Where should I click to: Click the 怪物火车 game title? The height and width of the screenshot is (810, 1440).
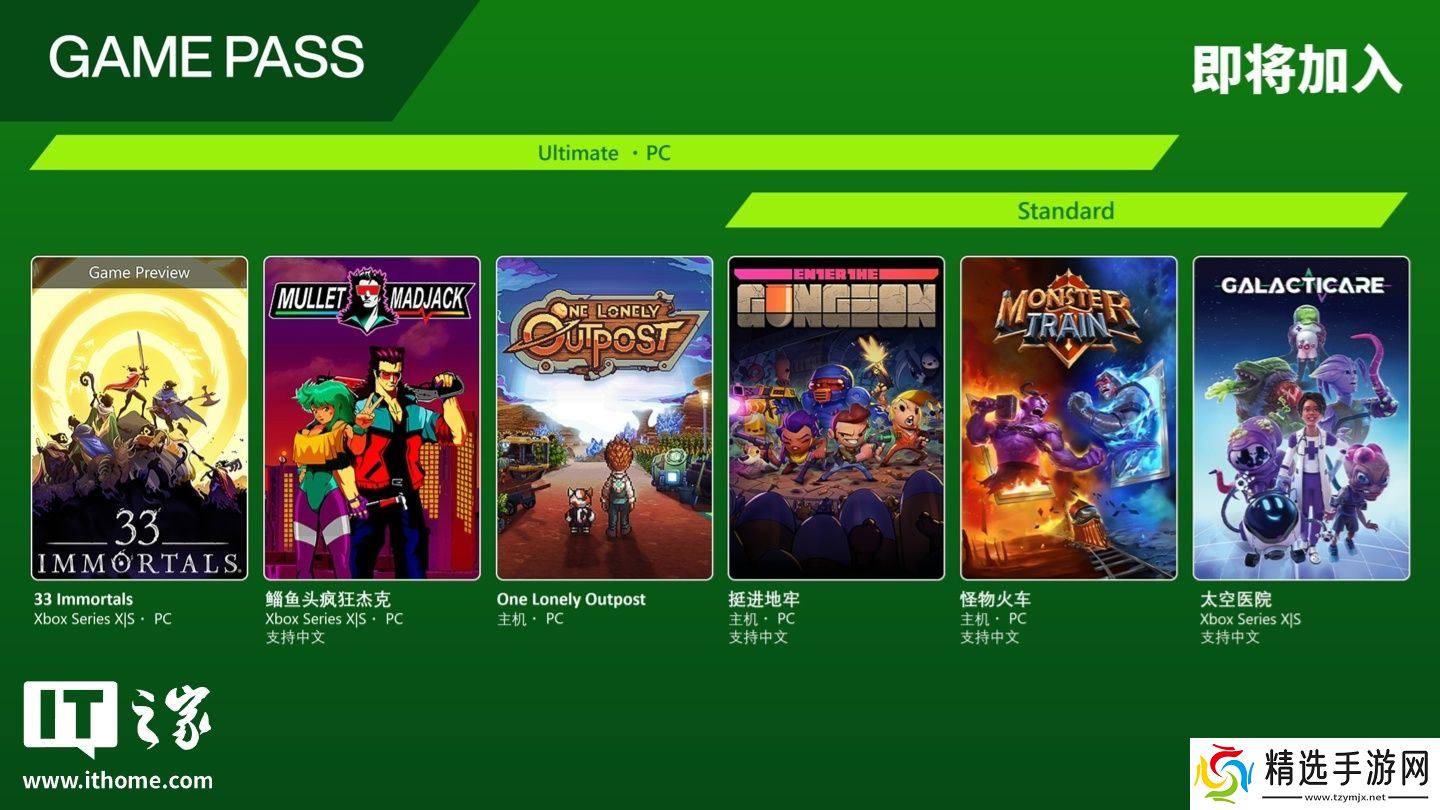point(995,599)
